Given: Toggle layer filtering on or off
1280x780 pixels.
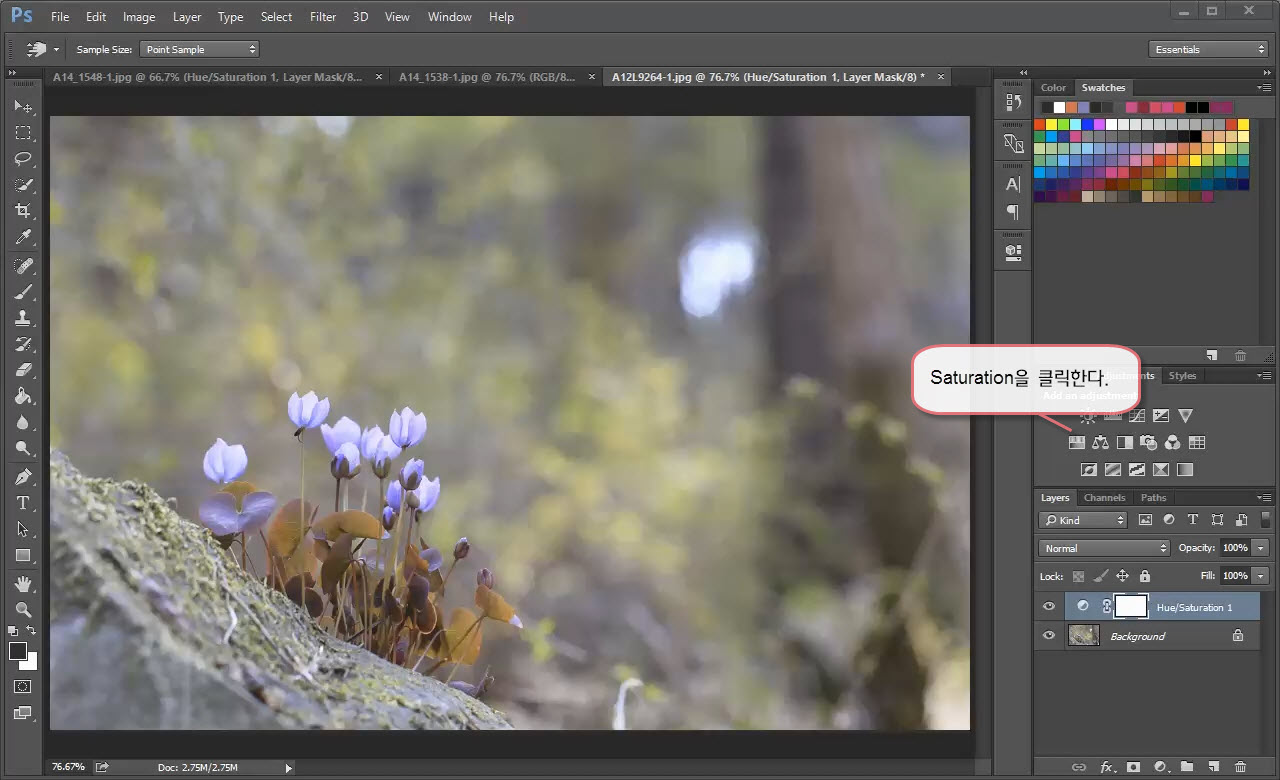Looking at the screenshot, I should [1267, 519].
